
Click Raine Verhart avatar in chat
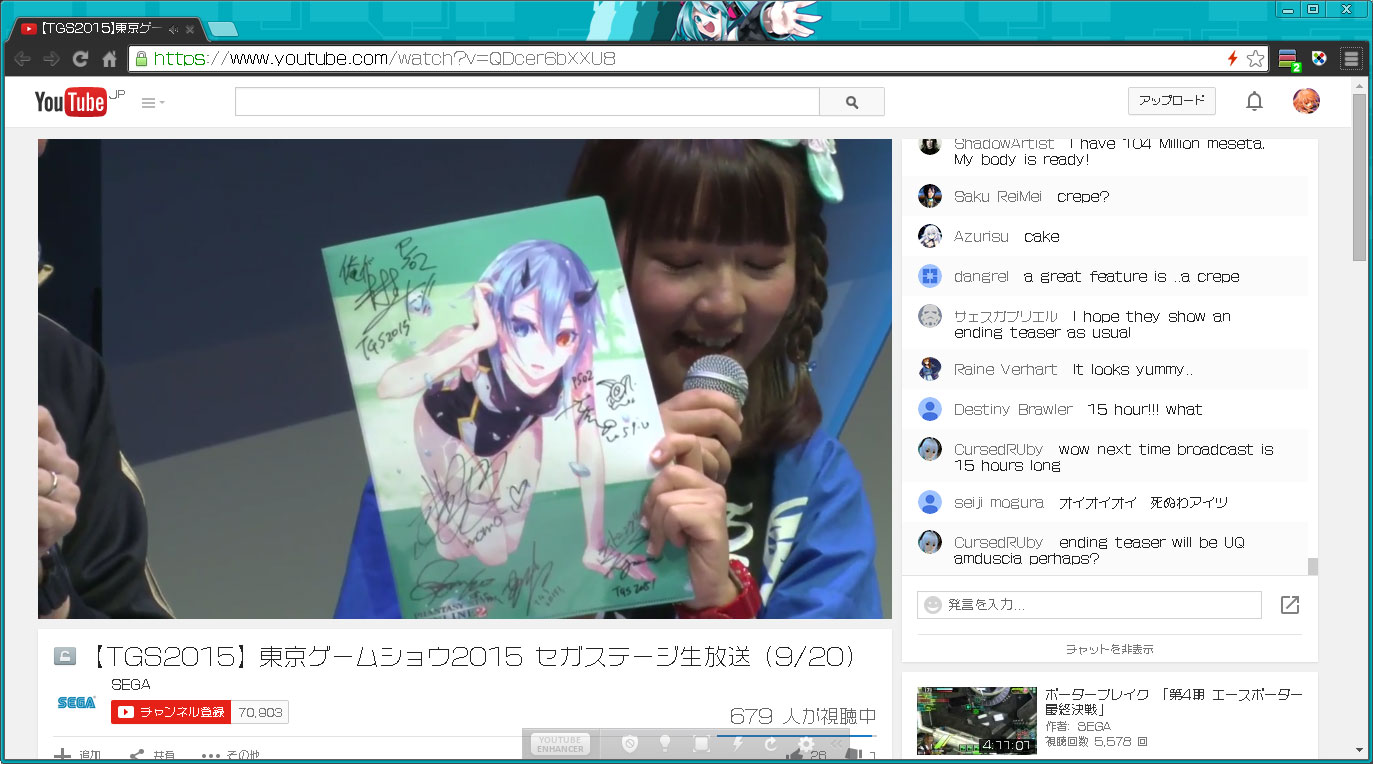coord(930,369)
